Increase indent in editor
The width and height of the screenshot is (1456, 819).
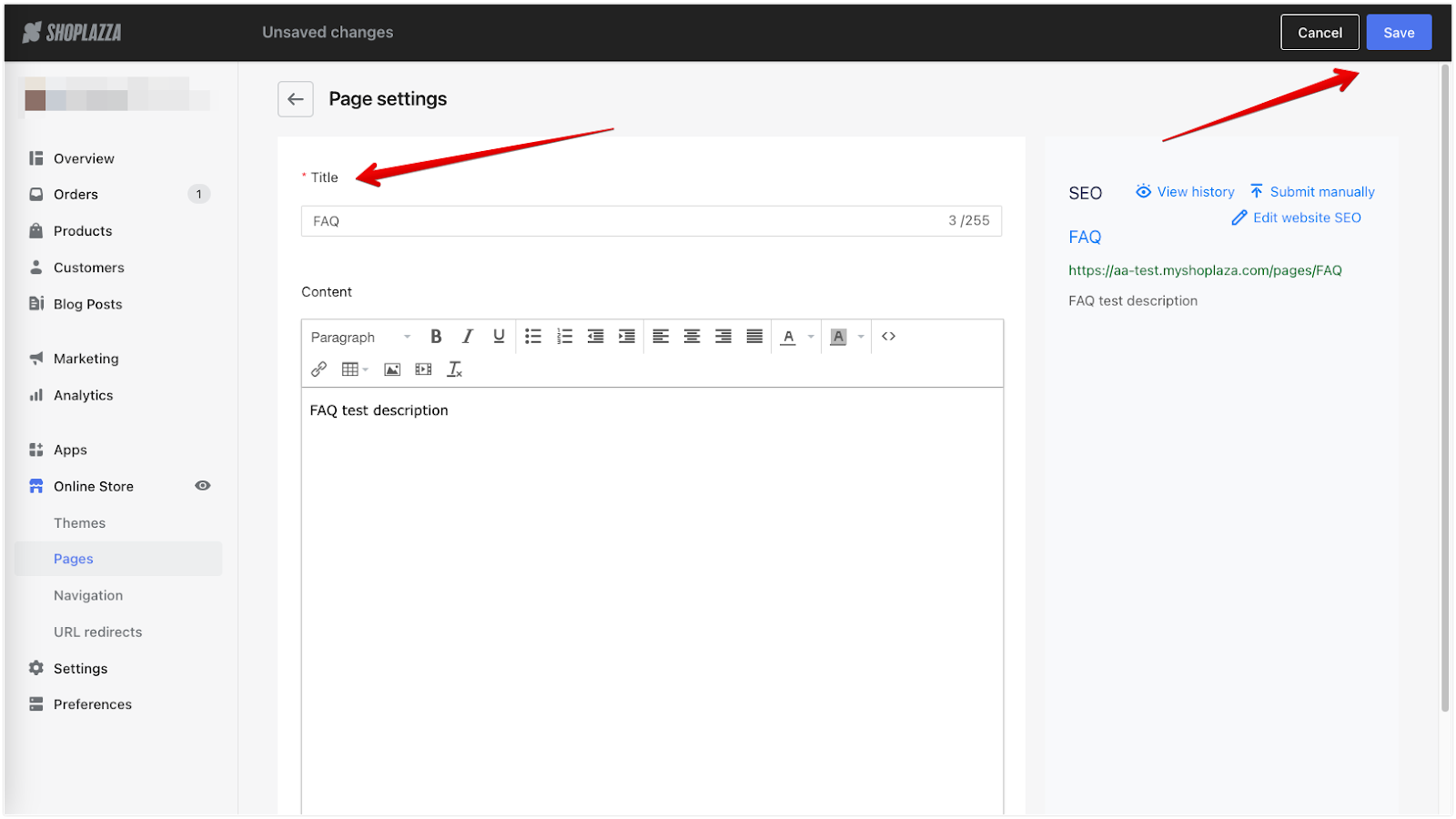pos(627,337)
